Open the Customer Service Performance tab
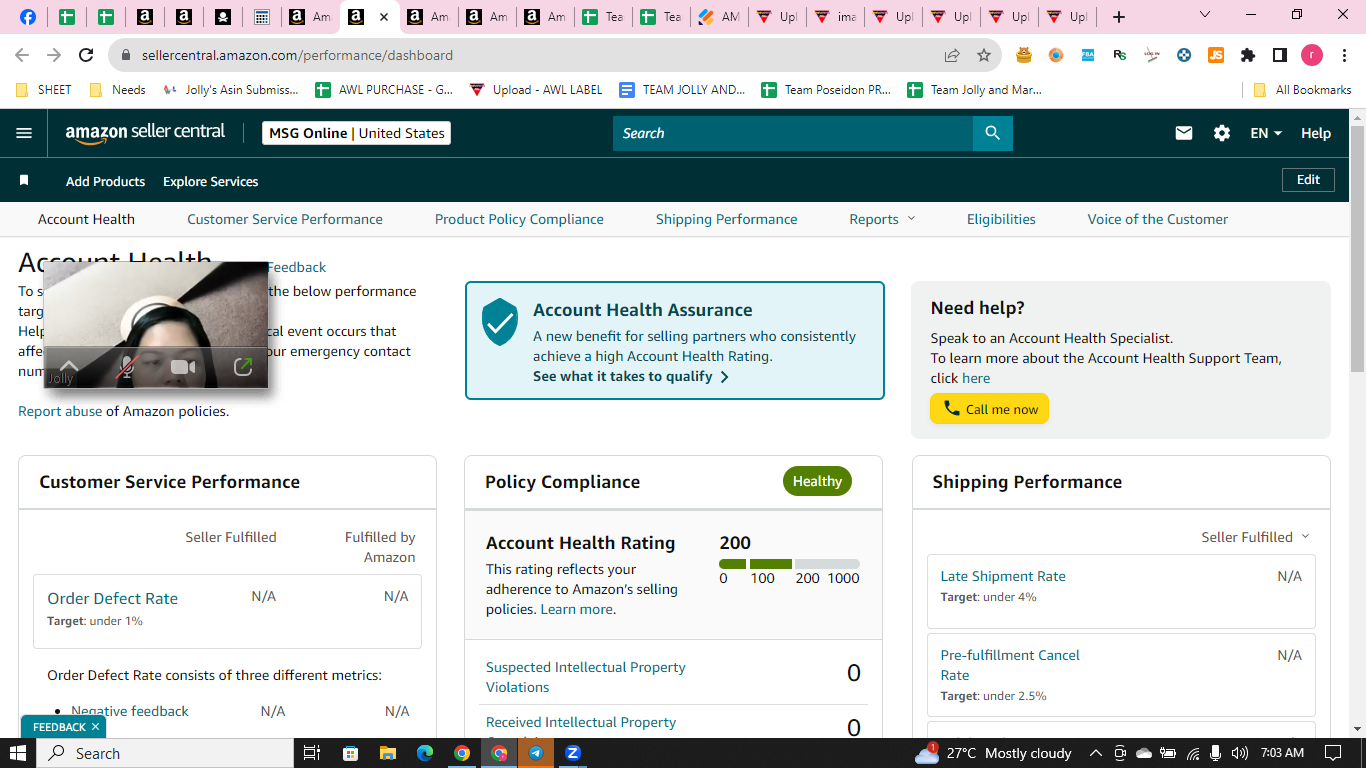This screenshot has width=1366, height=768. coord(285,219)
